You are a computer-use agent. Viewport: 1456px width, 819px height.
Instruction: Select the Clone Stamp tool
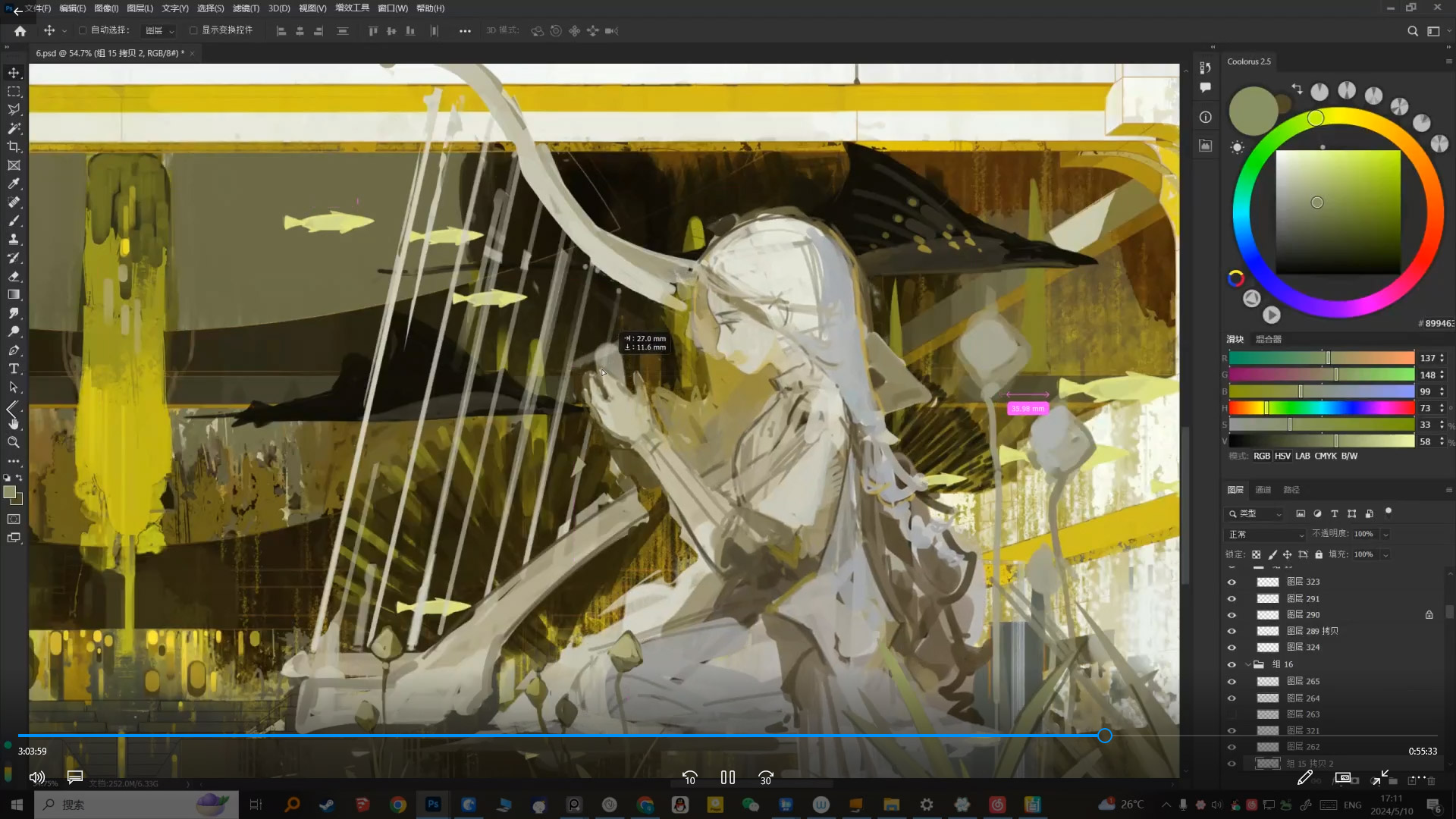point(14,239)
